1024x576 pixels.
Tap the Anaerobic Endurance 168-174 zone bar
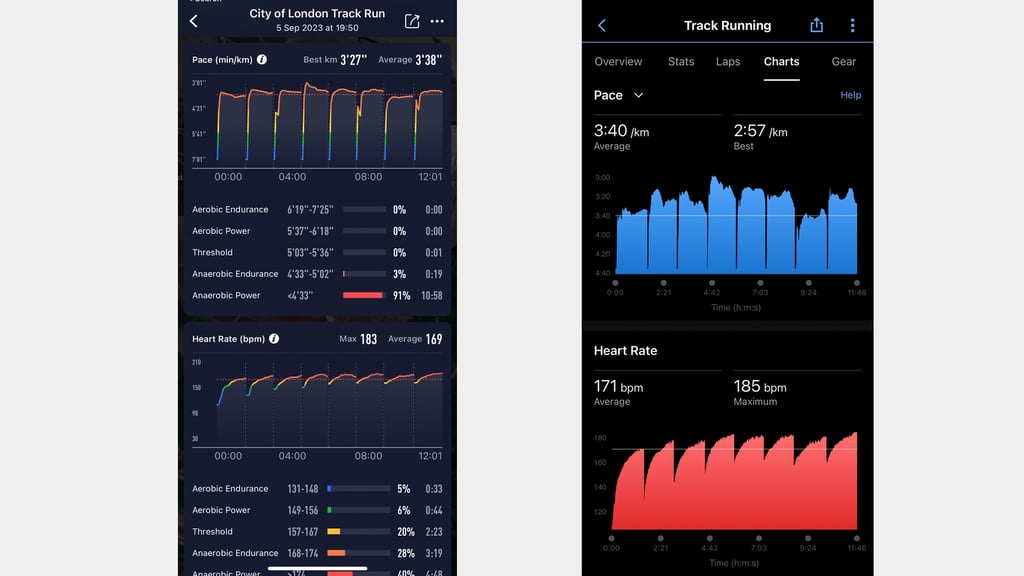pos(359,553)
